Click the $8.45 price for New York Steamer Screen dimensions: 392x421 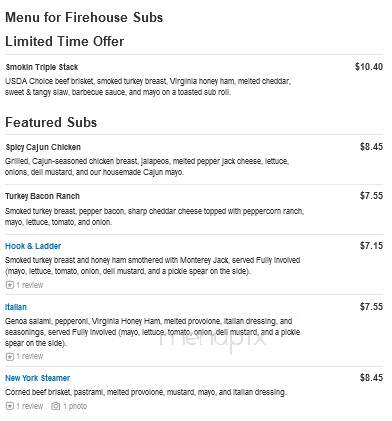click(371, 378)
